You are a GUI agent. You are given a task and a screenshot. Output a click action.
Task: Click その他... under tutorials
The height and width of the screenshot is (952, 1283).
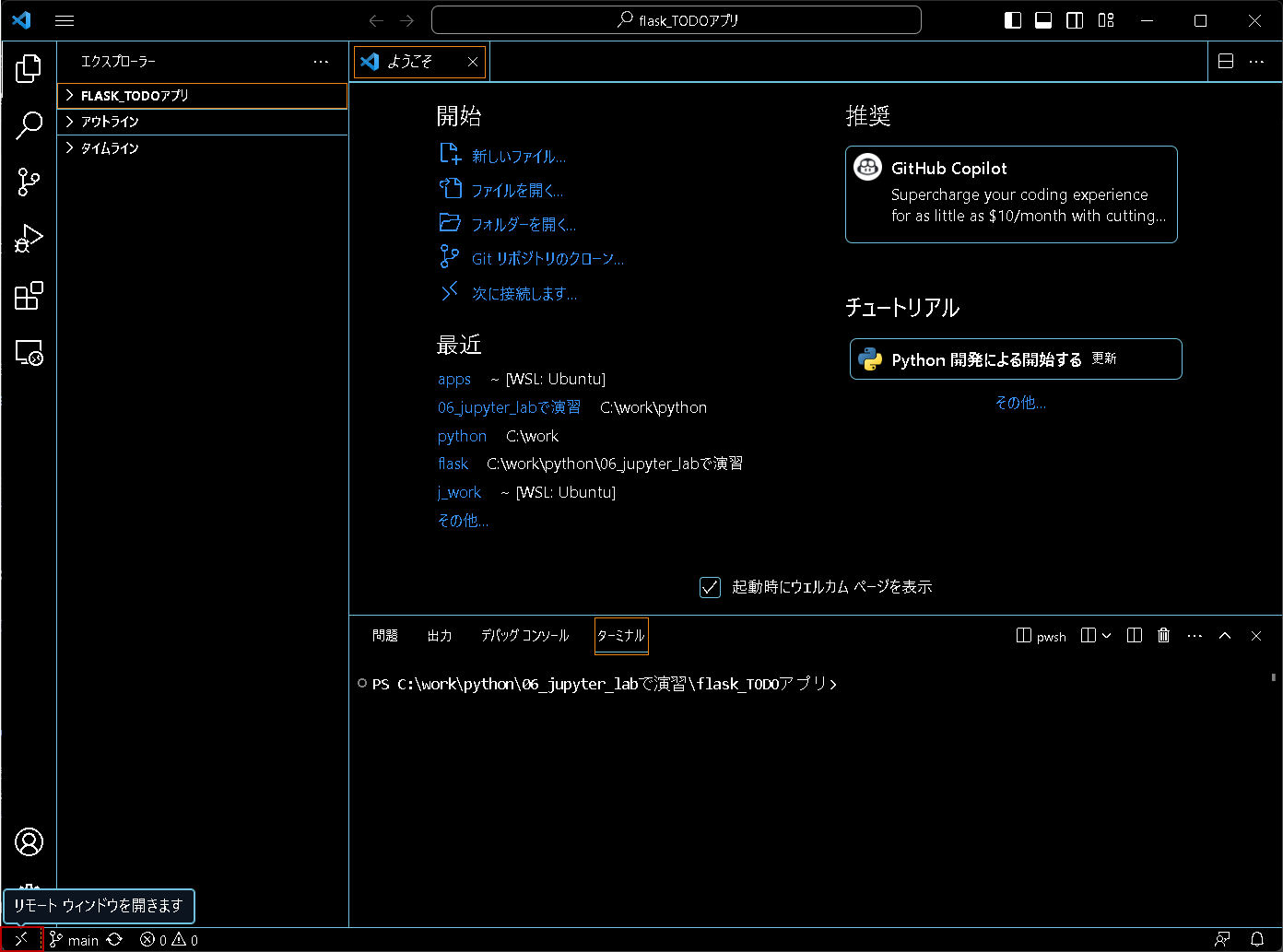(x=1020, y=403)
